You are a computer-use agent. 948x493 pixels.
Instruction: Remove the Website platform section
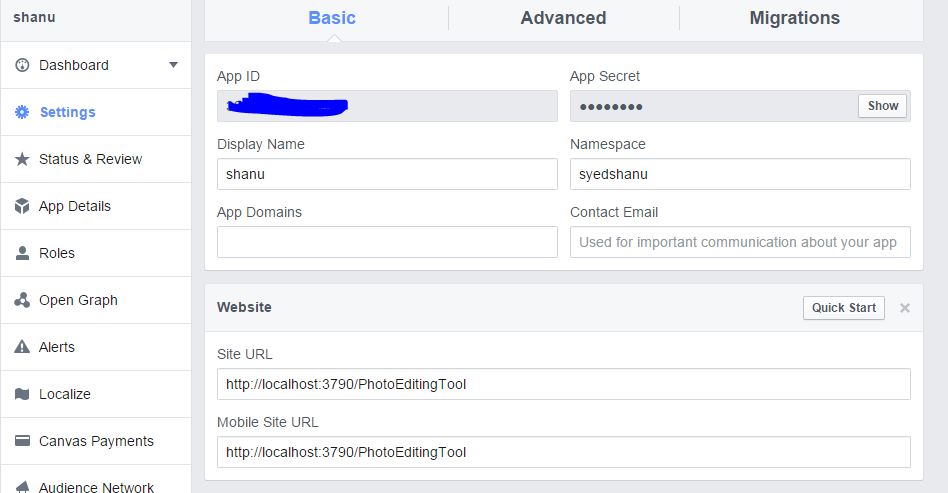click(x=905, y=308)
